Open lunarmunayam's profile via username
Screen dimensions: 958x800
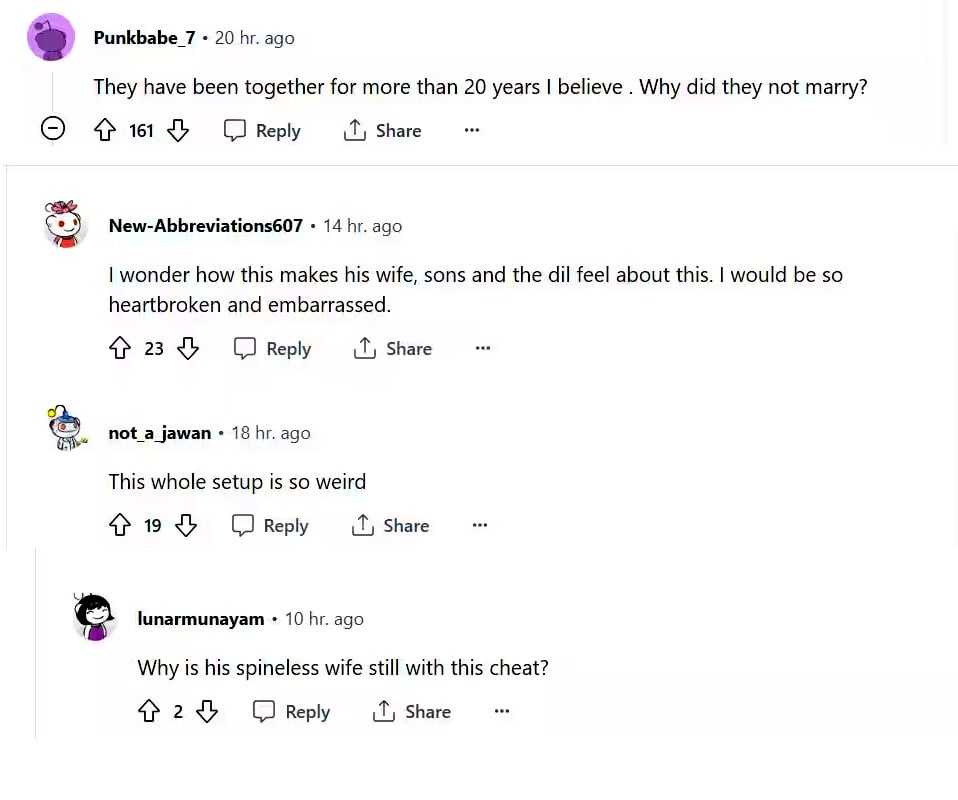tap(201, 619)
